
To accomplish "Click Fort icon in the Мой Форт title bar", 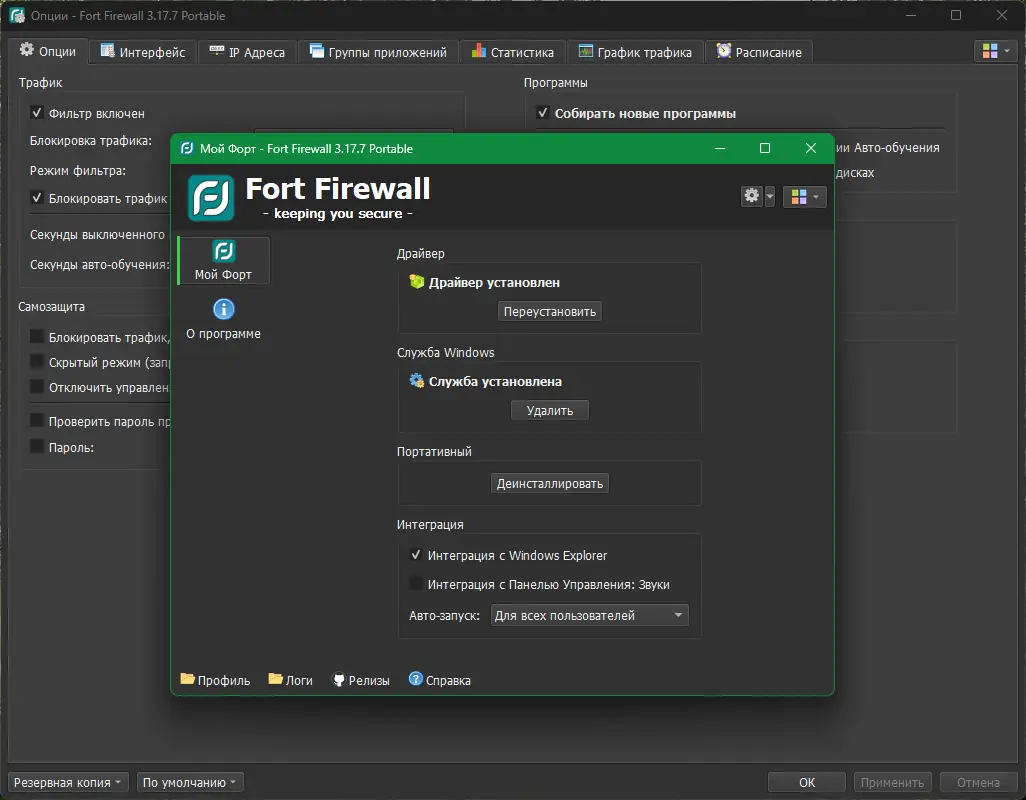I will (x=187, y=148).
